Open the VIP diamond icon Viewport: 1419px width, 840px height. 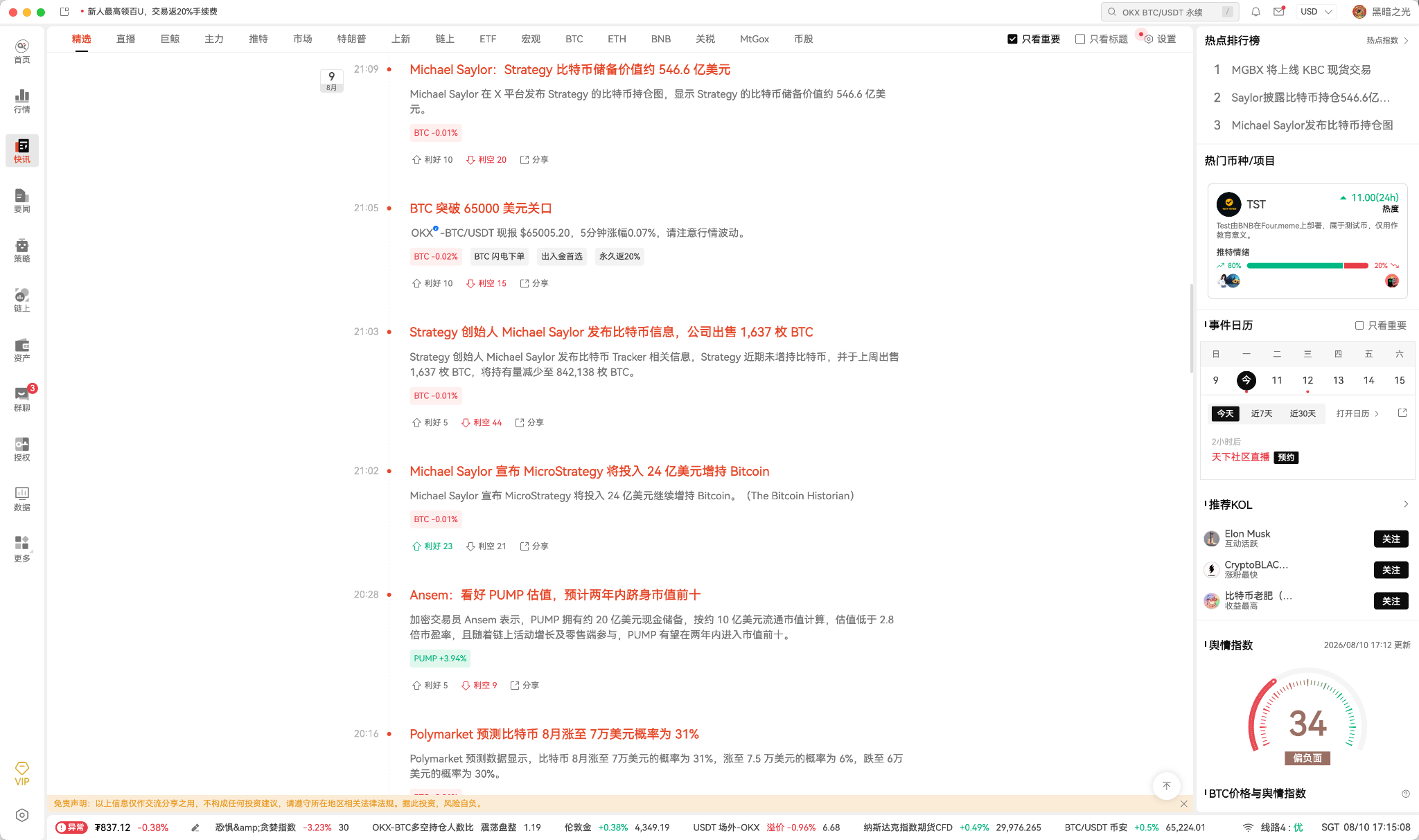point(22,774)
